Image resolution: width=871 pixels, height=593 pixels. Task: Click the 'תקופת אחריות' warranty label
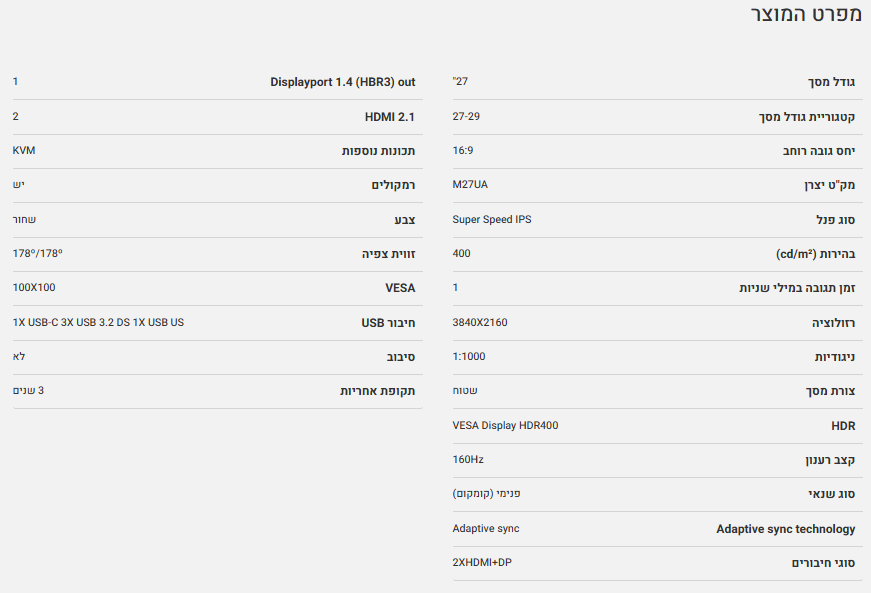click(x=377, y=391)
